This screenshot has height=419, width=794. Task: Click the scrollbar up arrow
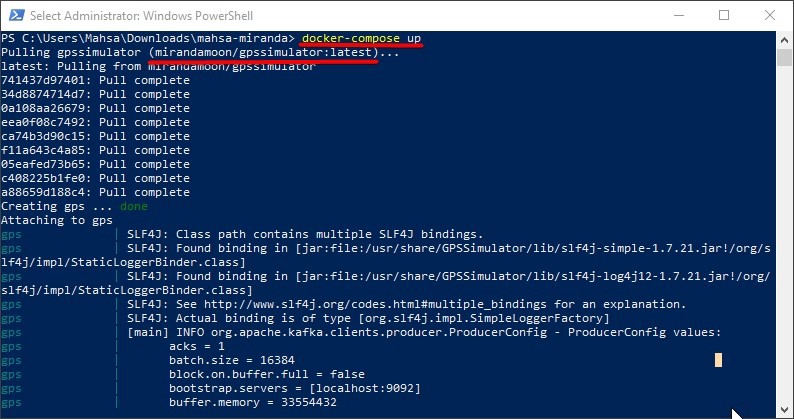784,40
